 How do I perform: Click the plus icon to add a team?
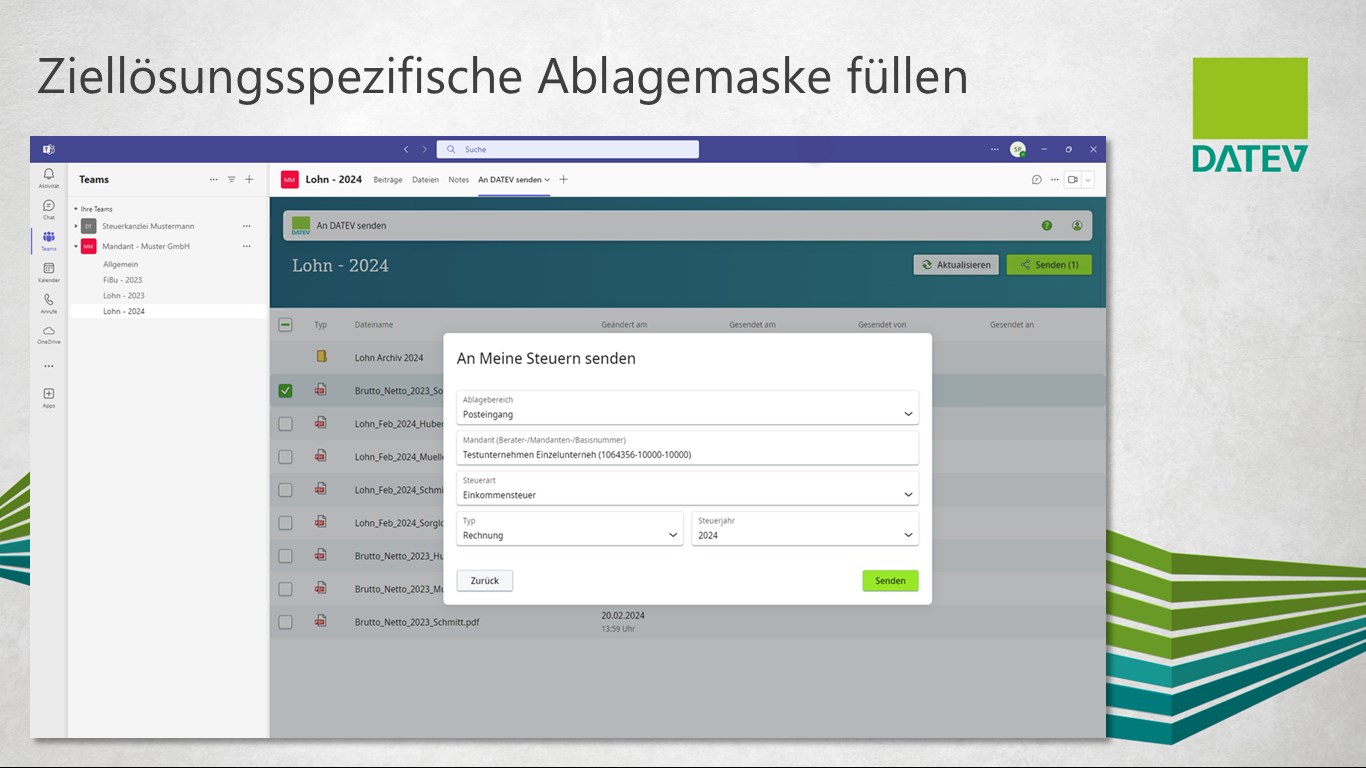pos(249,180)
